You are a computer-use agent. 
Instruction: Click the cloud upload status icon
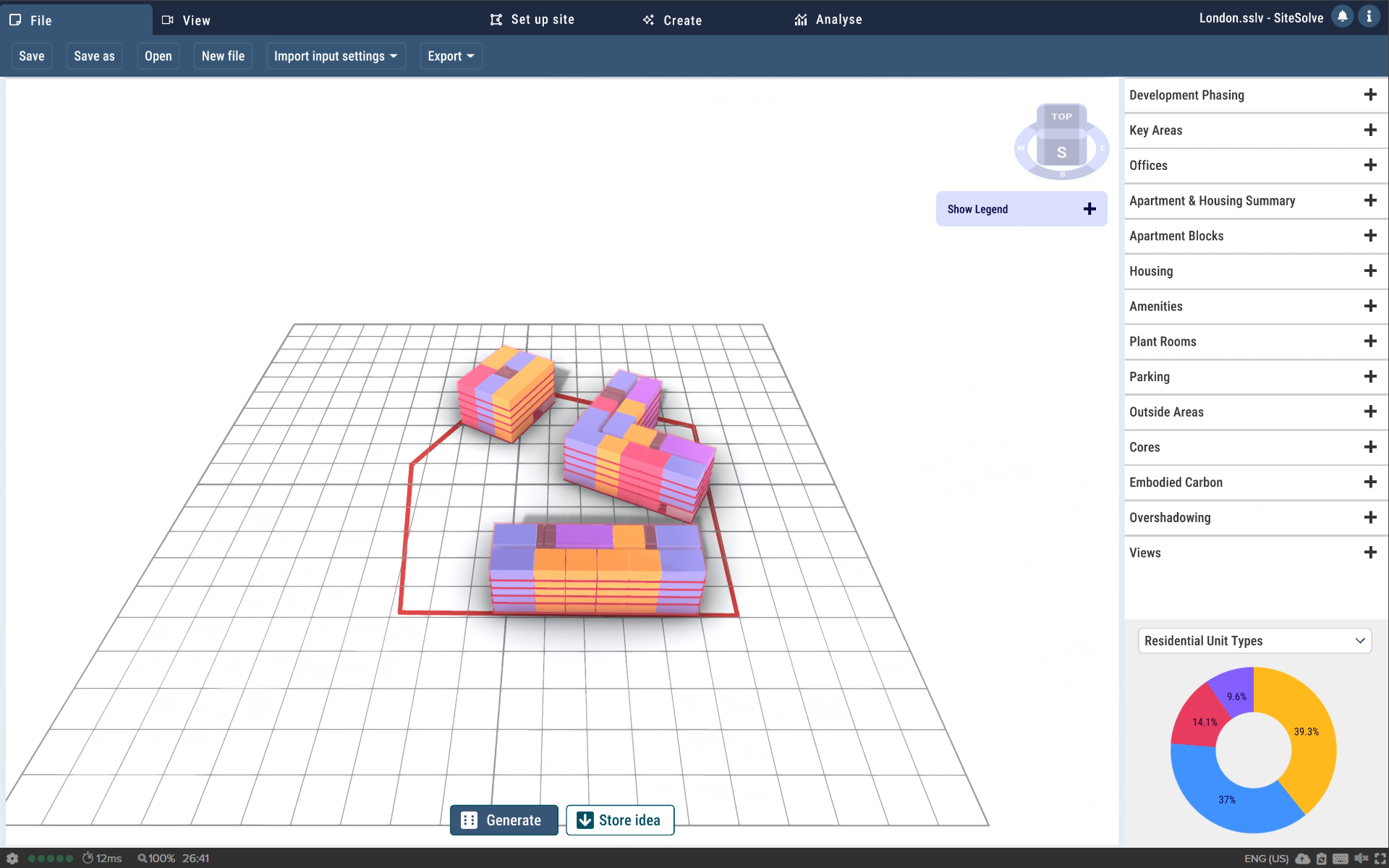click(1303, 859)
